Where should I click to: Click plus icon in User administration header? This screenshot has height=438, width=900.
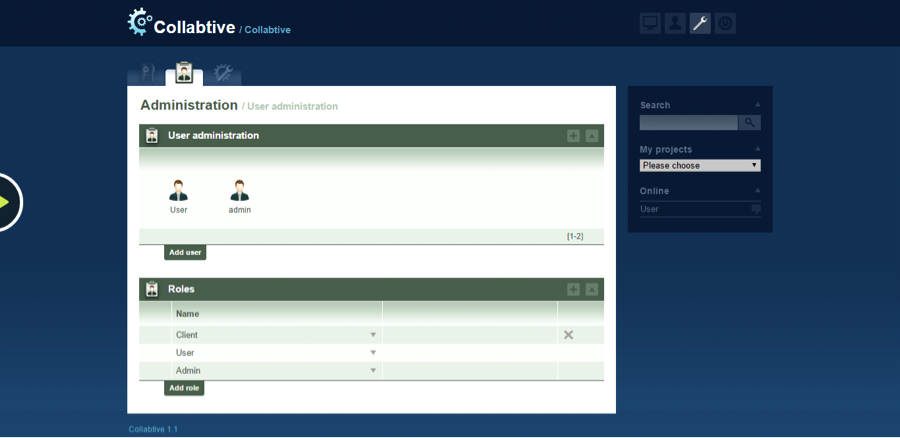coord(573,135)
